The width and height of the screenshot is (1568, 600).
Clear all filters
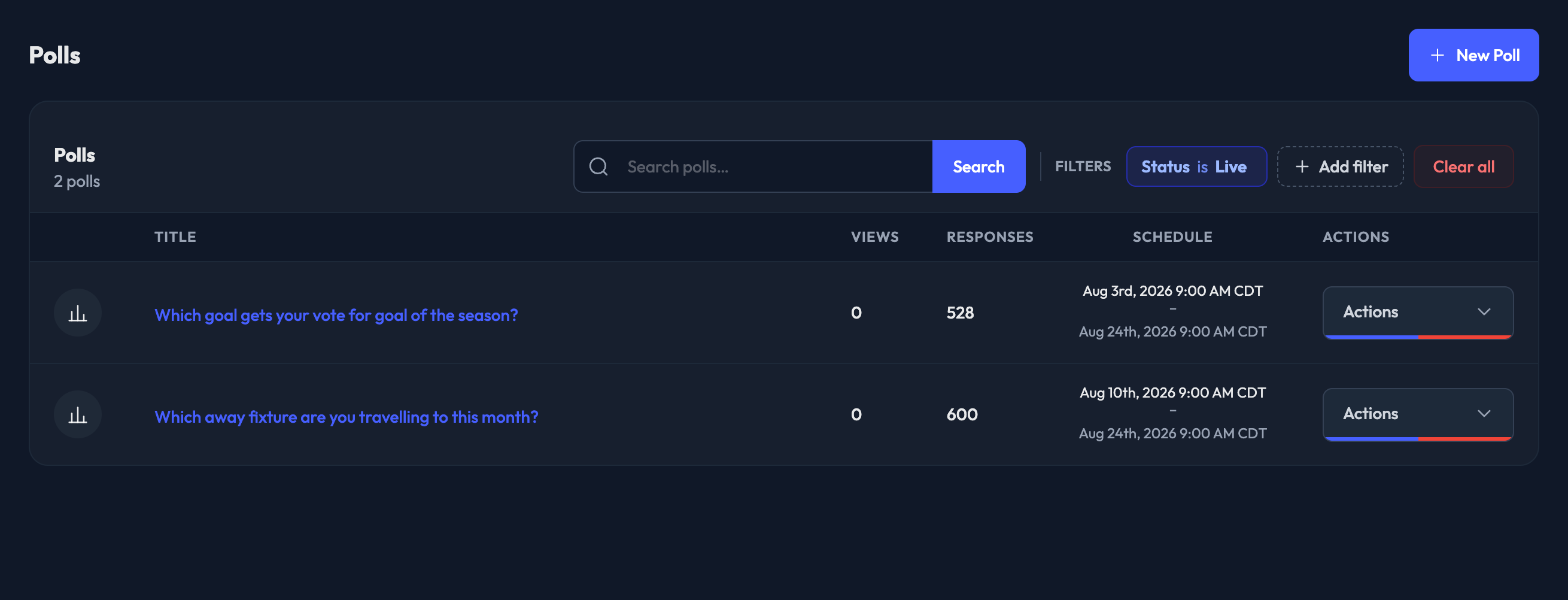(x=1463, y=166)
